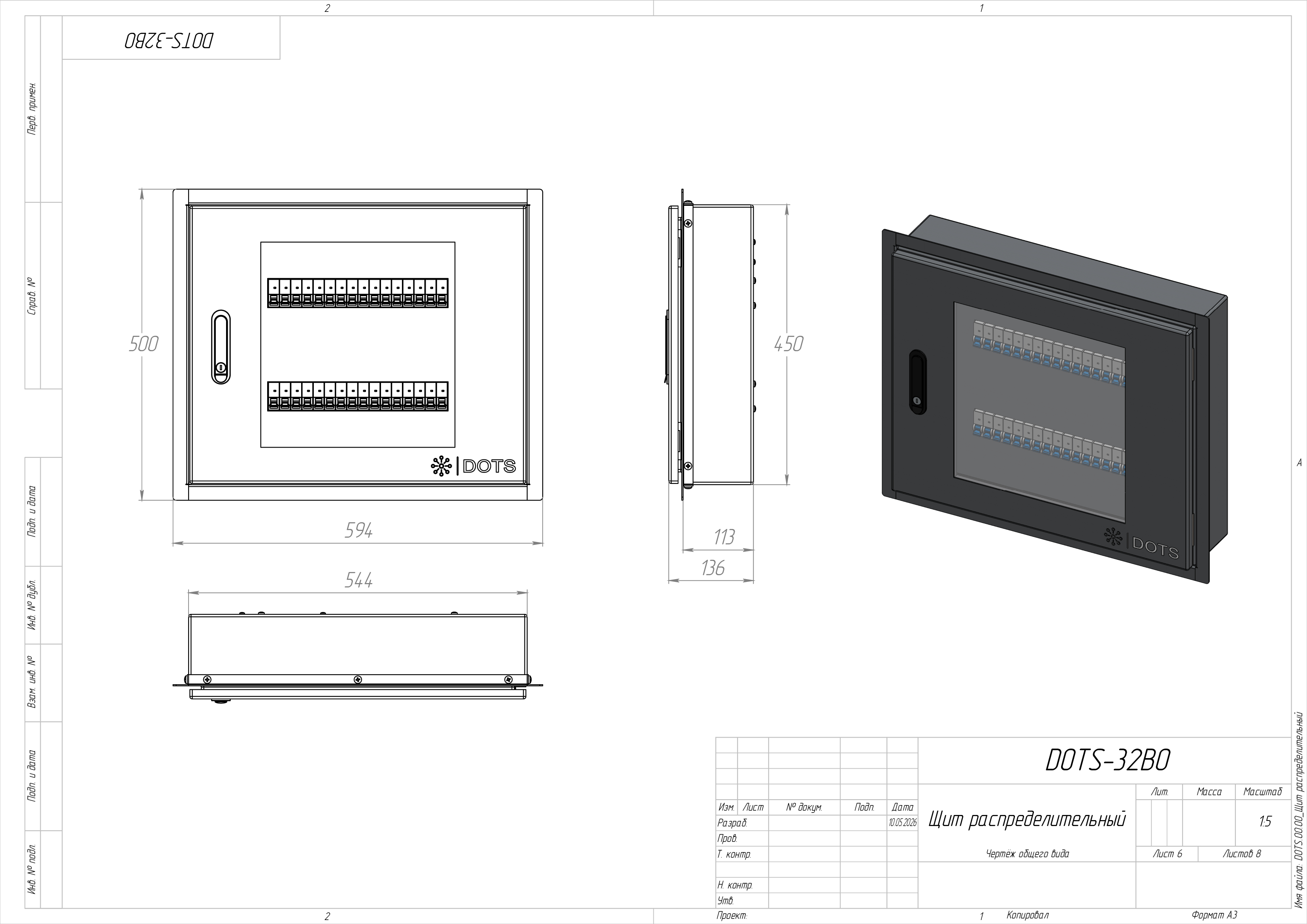
Task: Click the scale value 1:5
Action: [x=1265, y=822]
